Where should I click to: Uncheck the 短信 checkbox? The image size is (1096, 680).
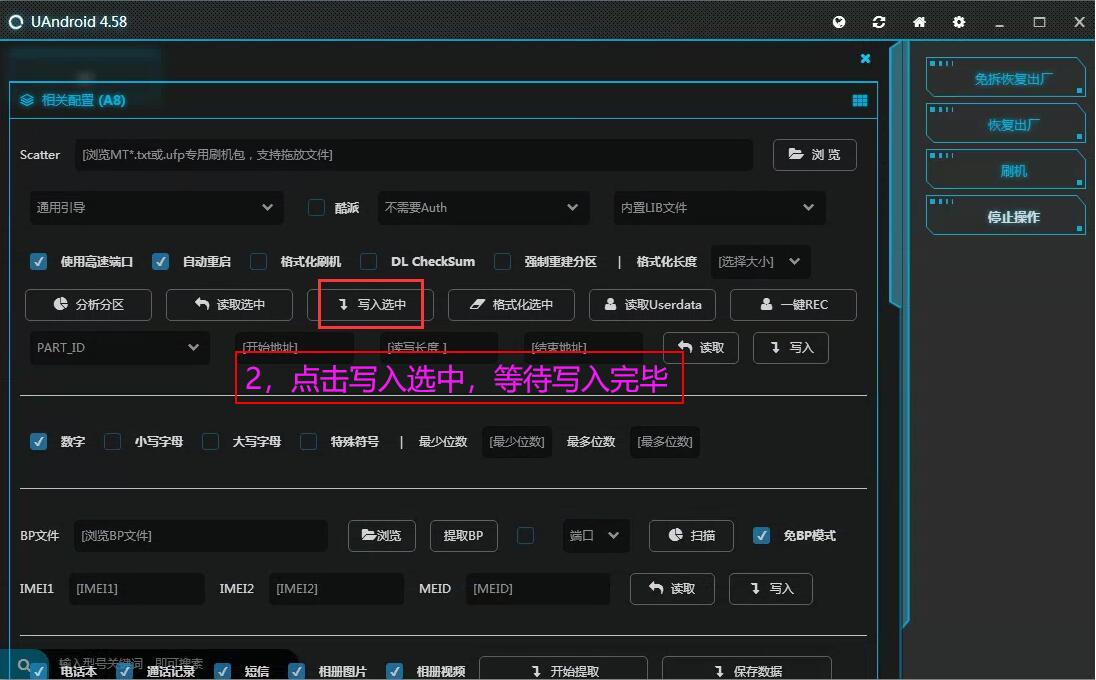222,671
